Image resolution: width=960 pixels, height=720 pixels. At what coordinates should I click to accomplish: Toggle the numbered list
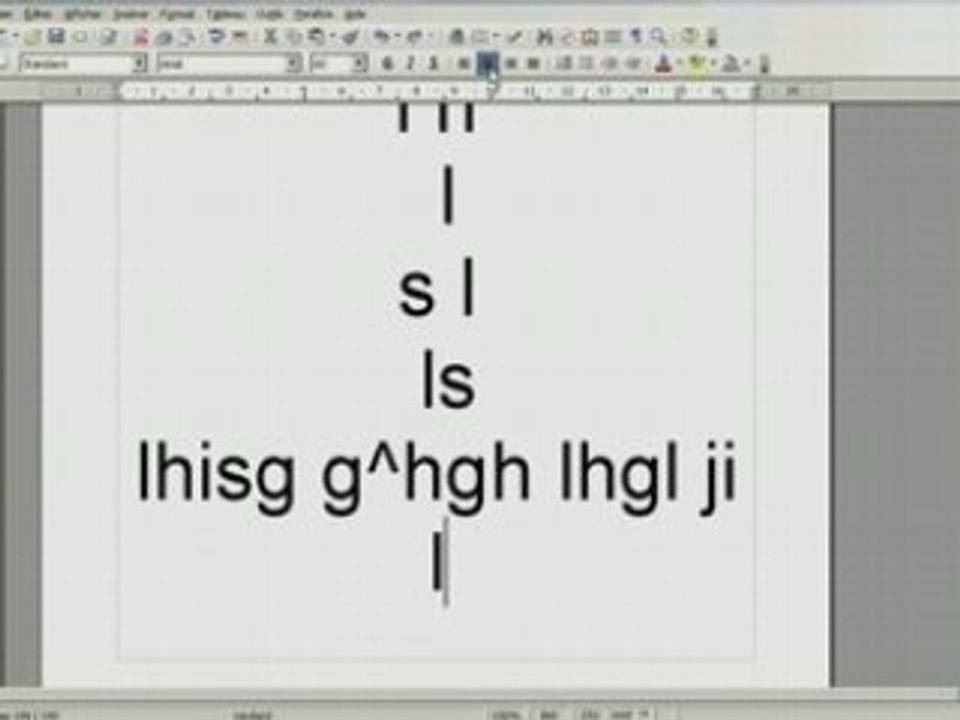coord(563,63)
